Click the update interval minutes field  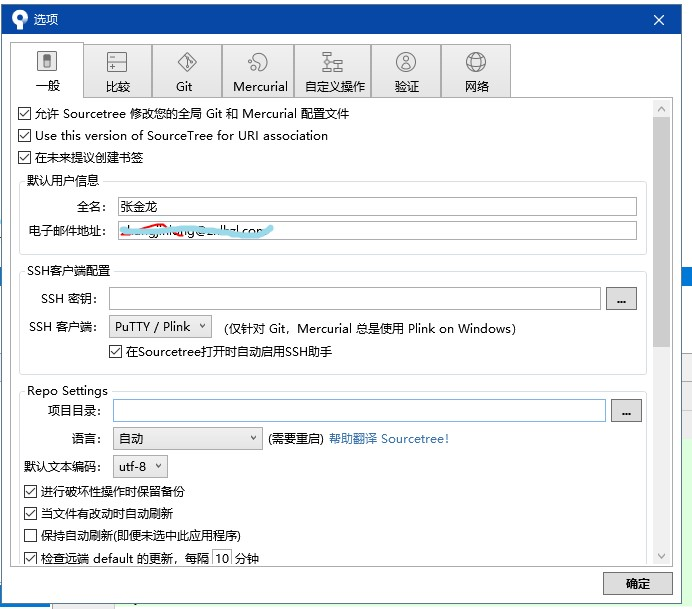pyautogui.click(x=222, y=558)
